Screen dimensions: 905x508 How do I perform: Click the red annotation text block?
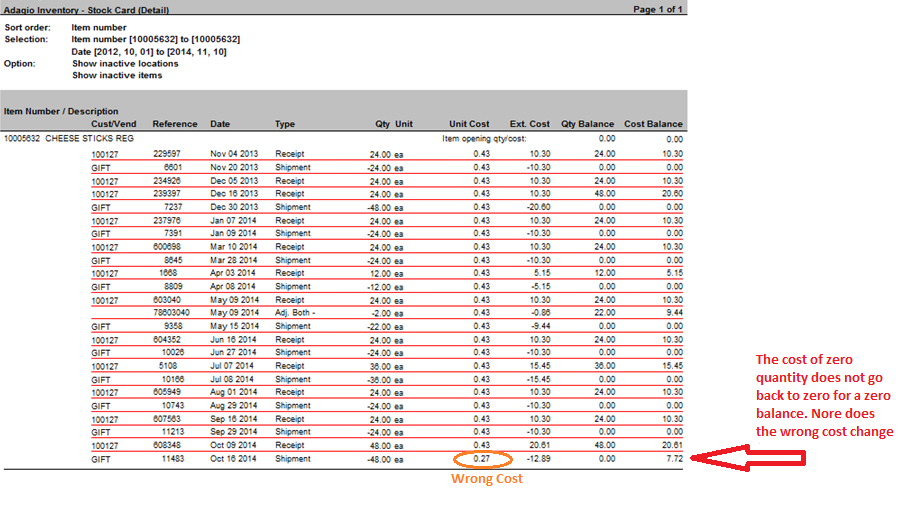[824, 395]
